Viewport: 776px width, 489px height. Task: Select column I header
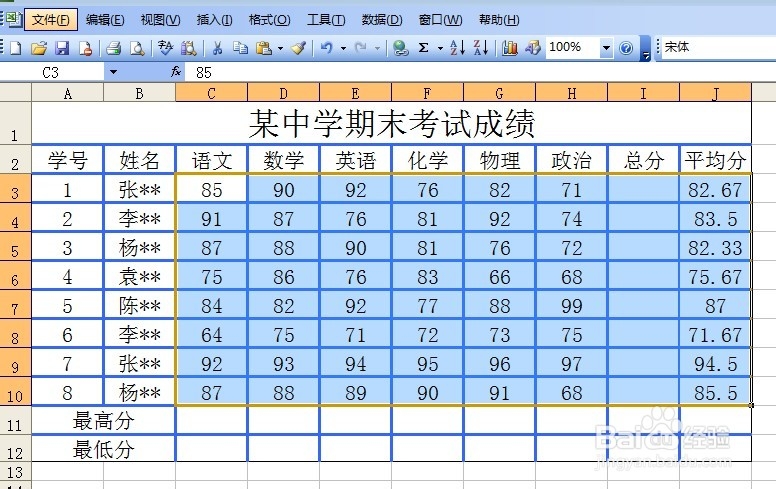[x=643, y=93]
